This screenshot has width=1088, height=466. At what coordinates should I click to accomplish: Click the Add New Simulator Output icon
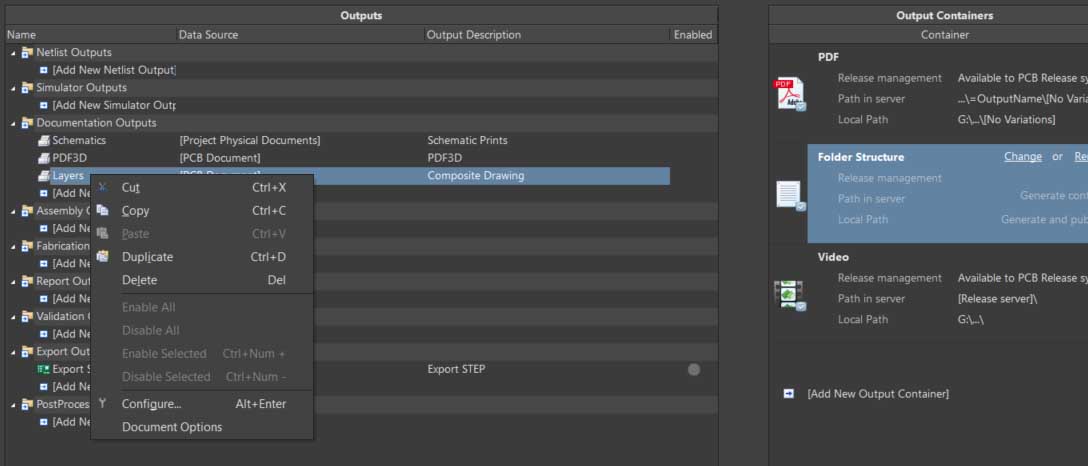tap(44, 105)
